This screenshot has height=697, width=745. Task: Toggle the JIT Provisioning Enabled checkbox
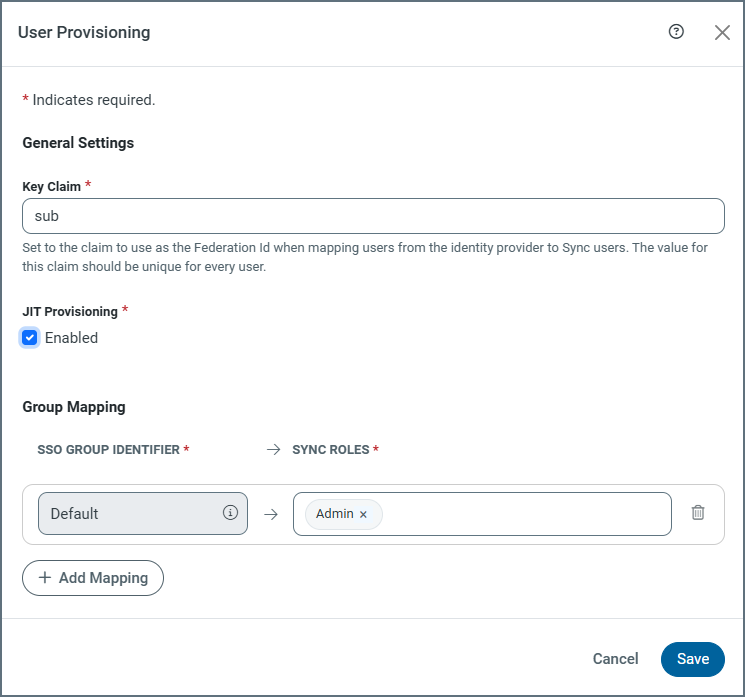30,338
